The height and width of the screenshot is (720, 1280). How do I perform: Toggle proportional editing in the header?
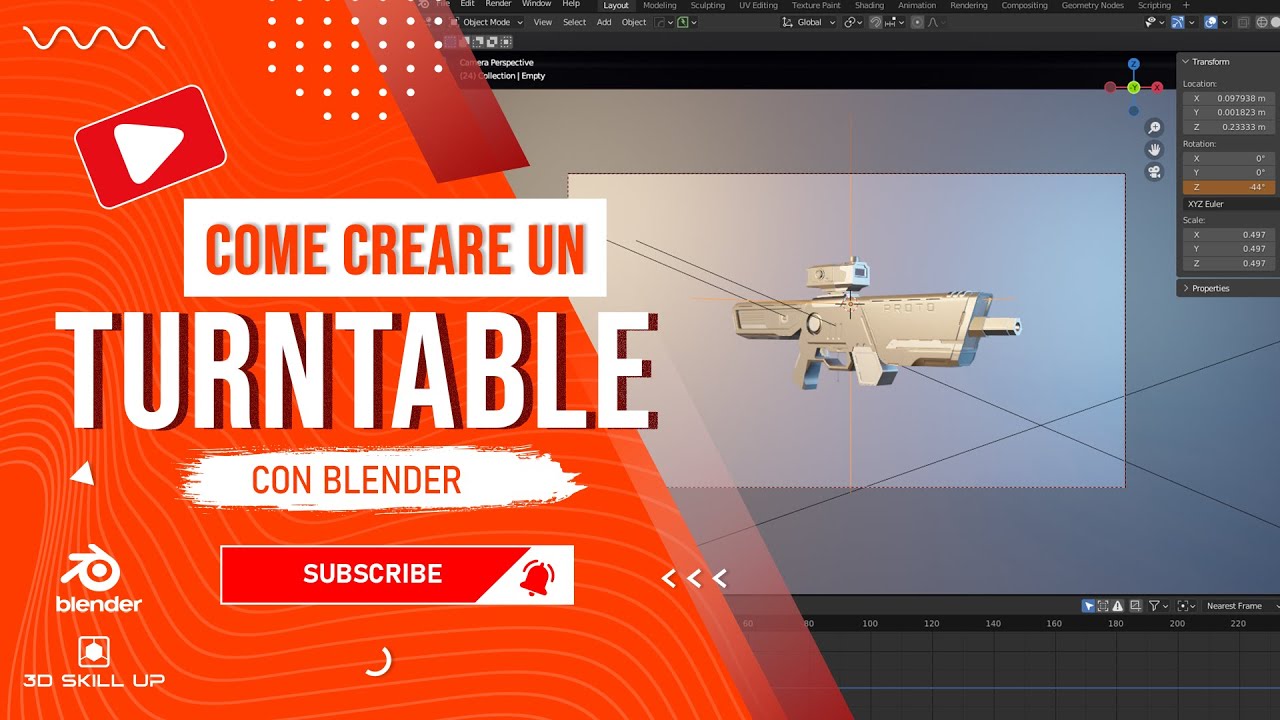[x=918, y=22]
